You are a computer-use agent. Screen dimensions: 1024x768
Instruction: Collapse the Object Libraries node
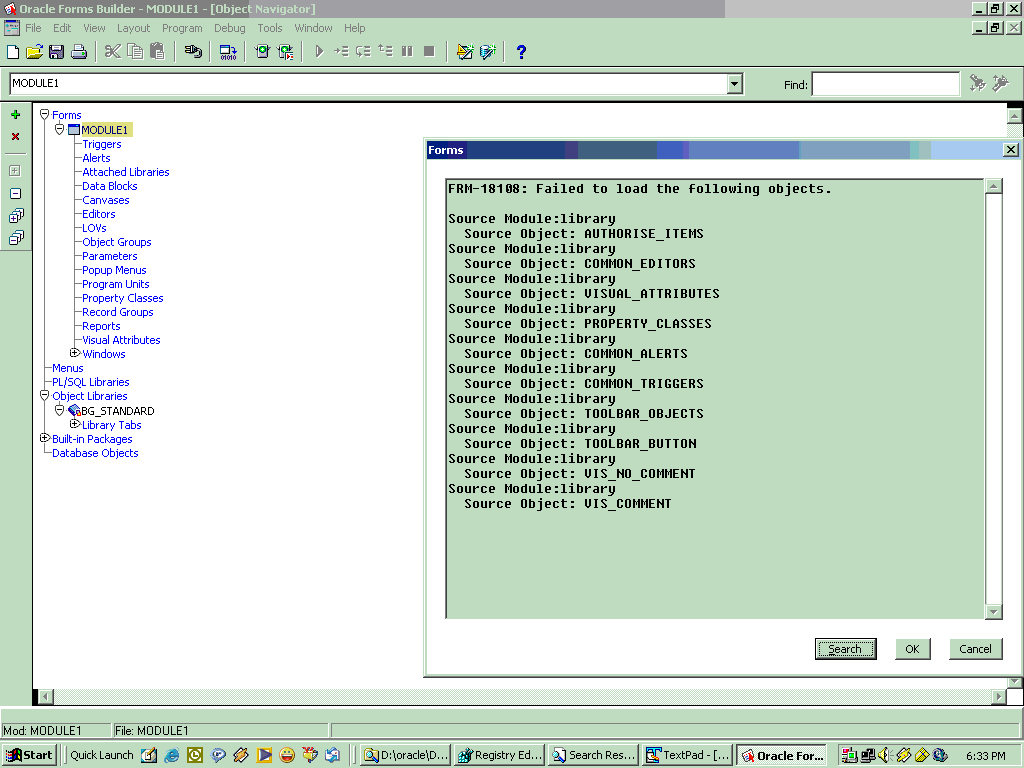click(44, 396)
